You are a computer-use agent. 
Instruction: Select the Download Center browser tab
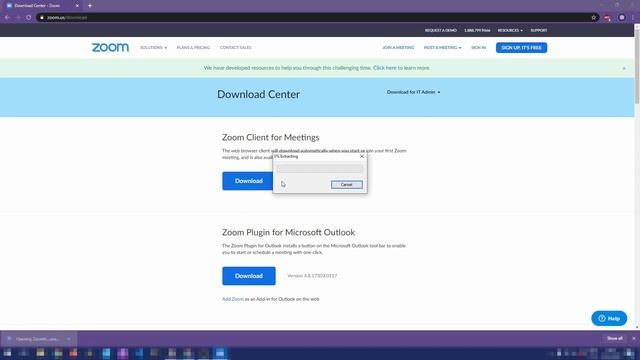coord(41,6)
